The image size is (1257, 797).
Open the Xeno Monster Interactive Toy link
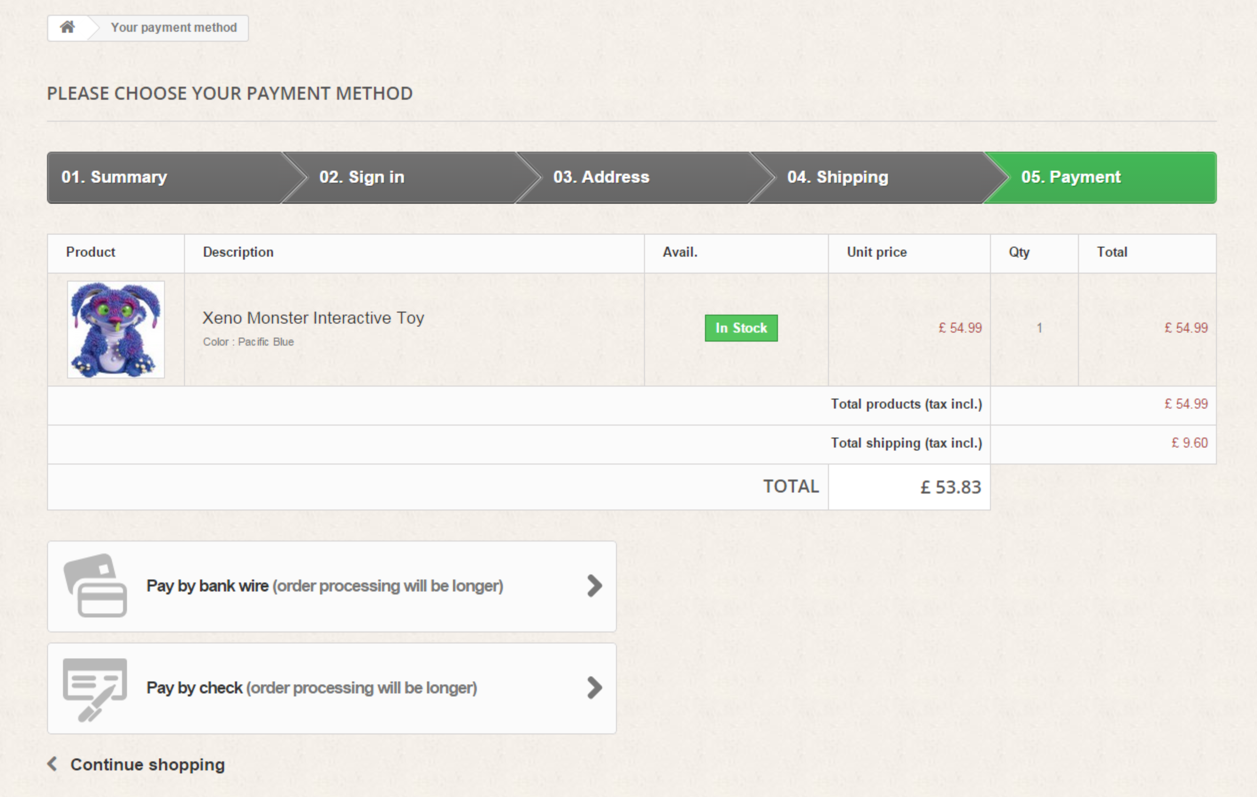pyautogui.click(x=313, y=318)
